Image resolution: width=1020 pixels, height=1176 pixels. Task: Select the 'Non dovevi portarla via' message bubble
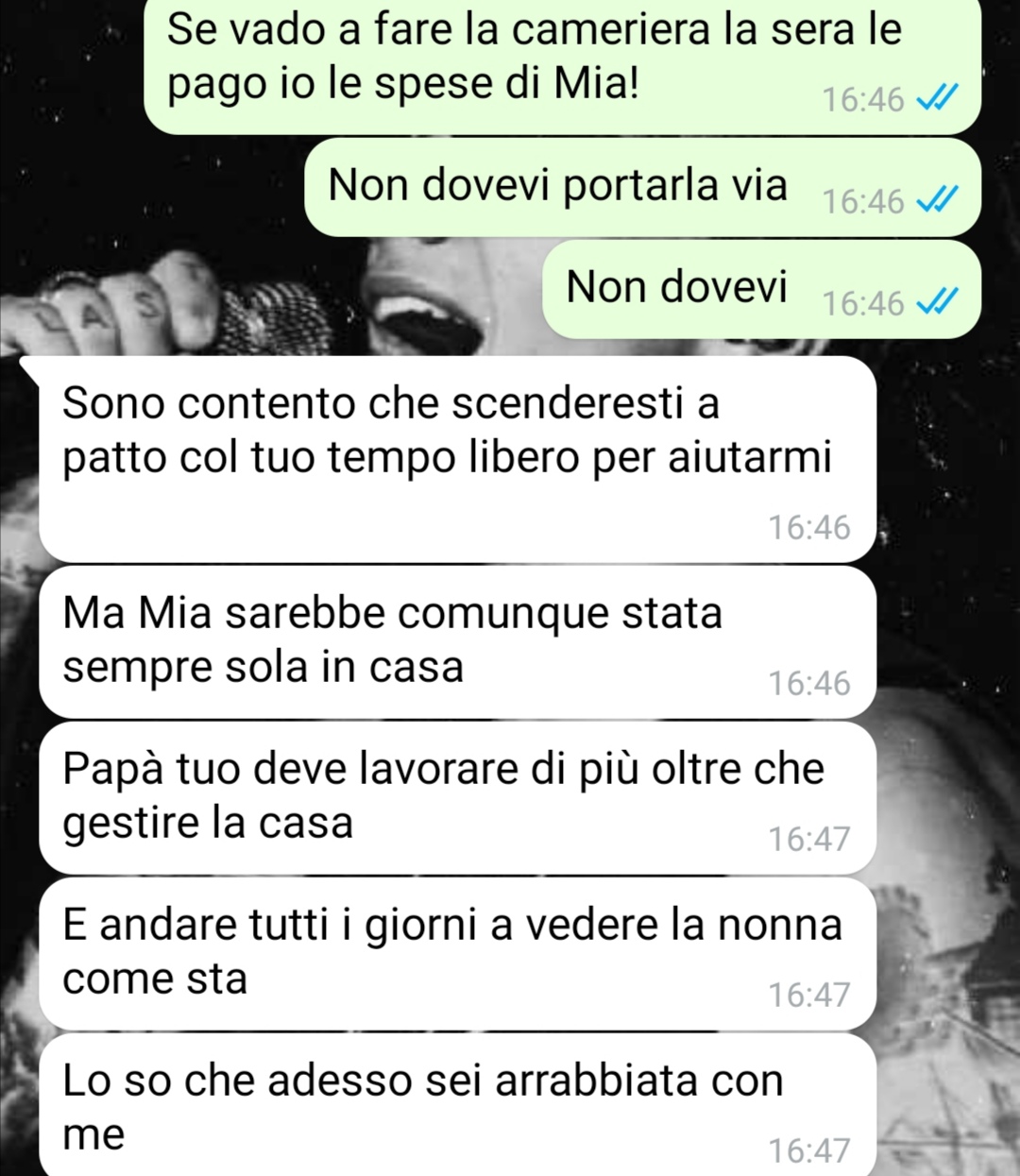642,187
